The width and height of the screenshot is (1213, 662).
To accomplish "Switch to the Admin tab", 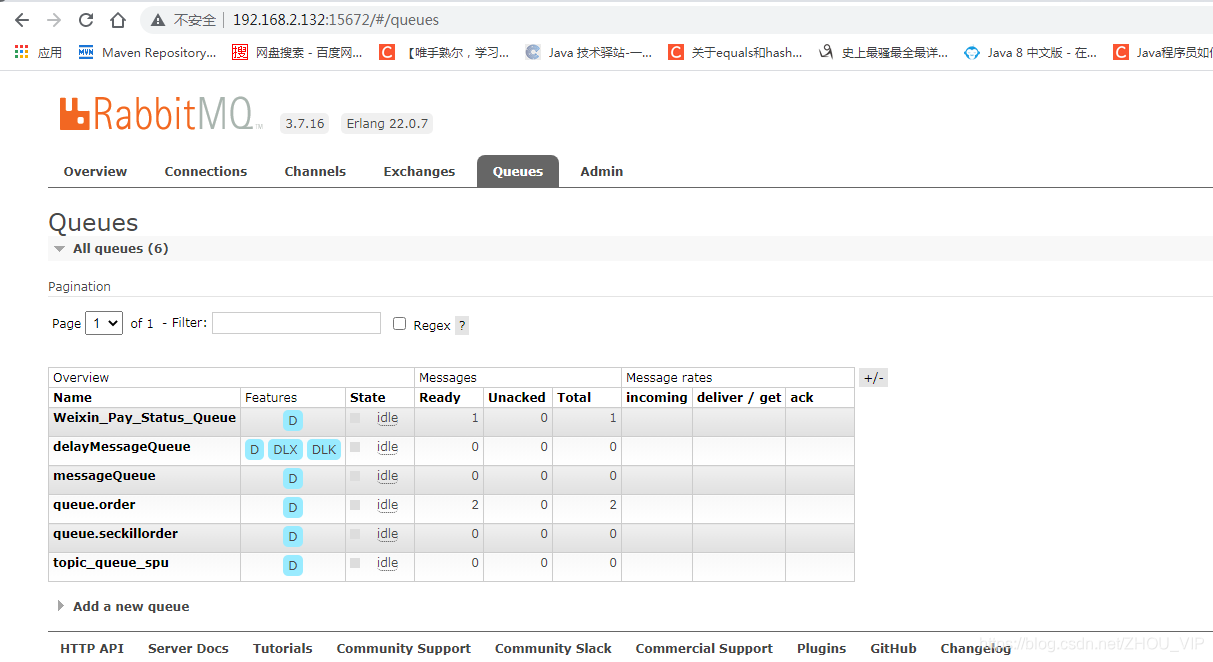I will tap(602, 171).
